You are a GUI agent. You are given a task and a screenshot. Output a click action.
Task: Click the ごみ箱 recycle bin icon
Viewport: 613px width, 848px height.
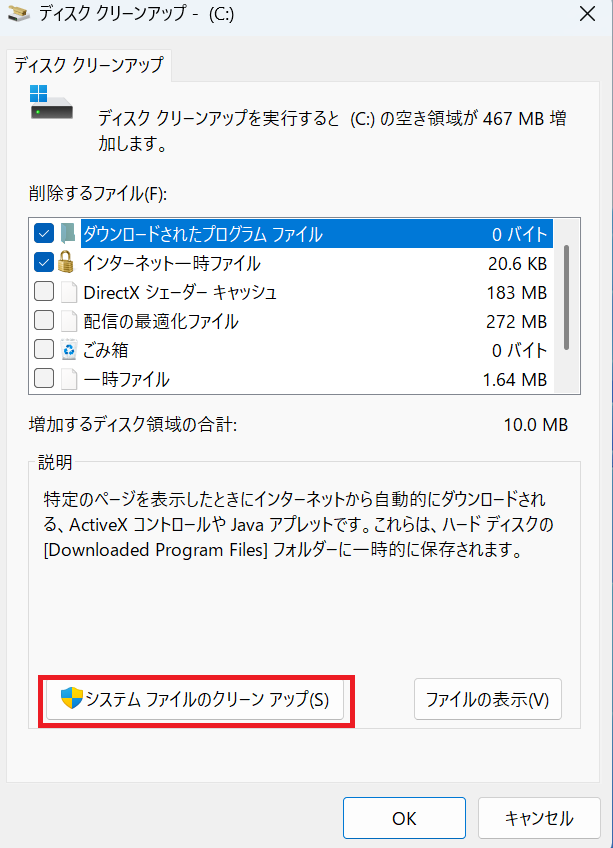[68, 351]
